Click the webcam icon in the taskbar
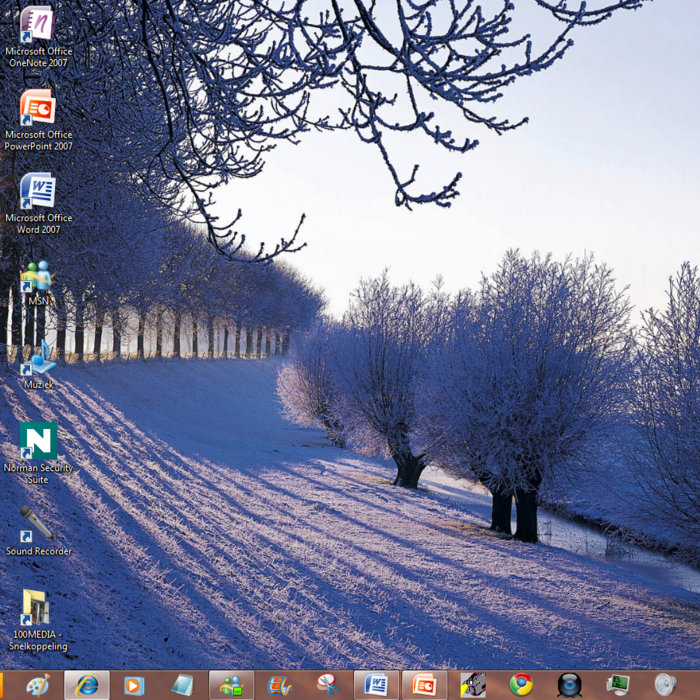Viewport: 700px width, 700px height. 569,685
